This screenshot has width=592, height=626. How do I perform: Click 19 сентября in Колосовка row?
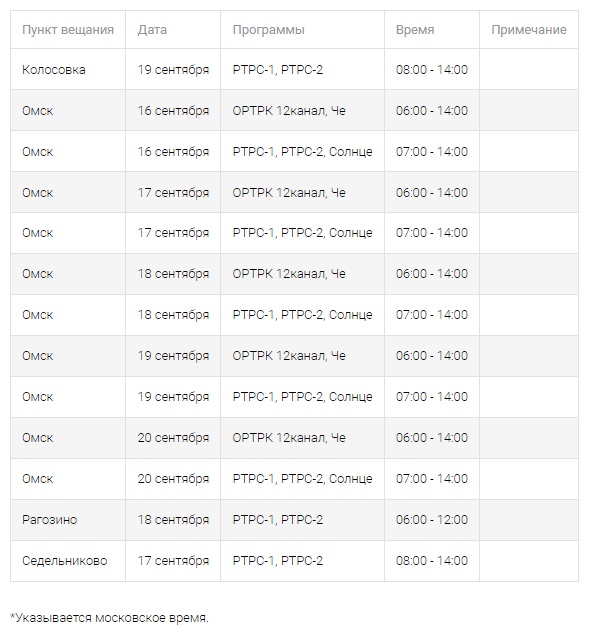tap(173, 69)
